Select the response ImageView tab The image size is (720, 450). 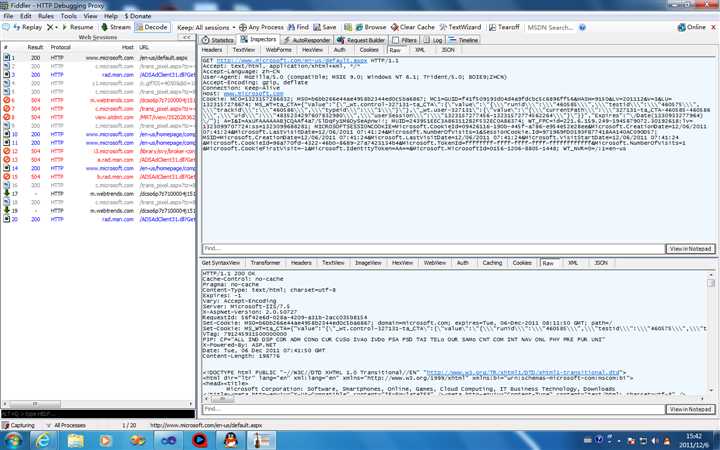coord(368,263)
